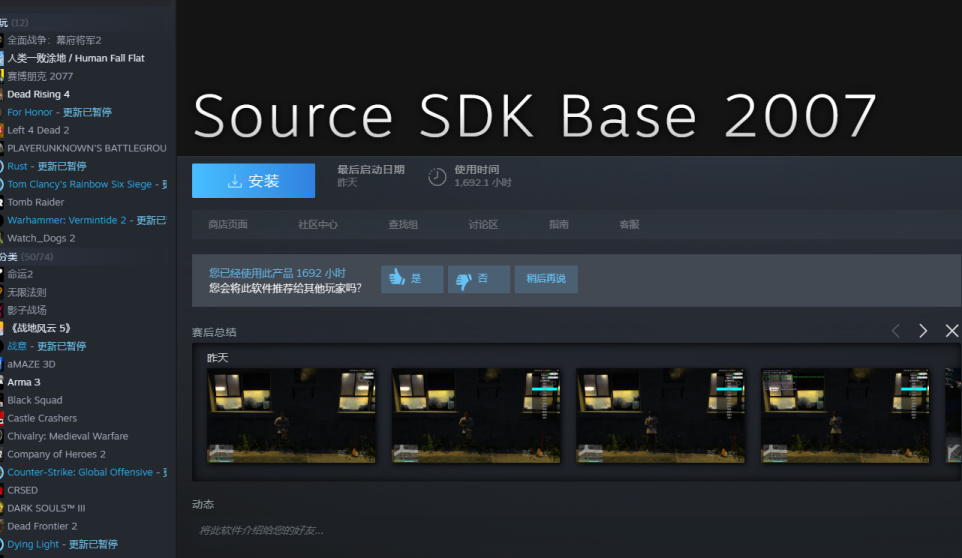Select 影子战场 in library list
The height and width of the screenshot is (558, 962).
click(26, 310)
